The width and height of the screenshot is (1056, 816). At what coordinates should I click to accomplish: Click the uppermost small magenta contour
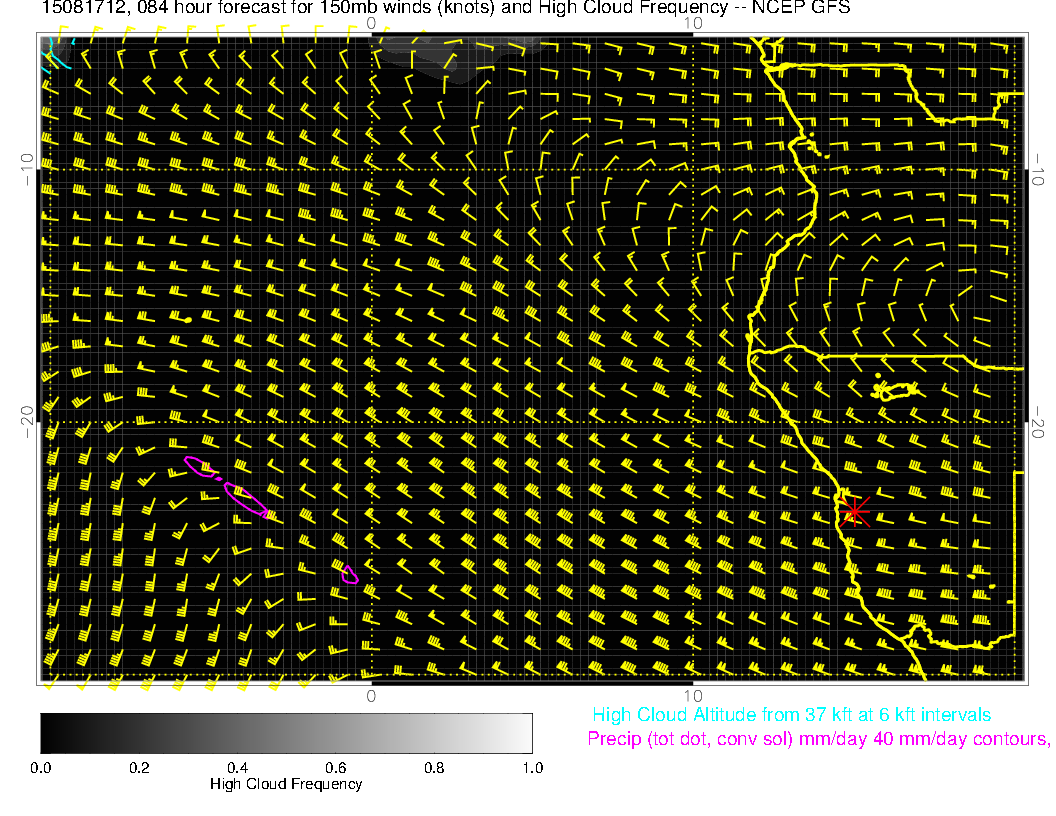[x=200, y=467]
